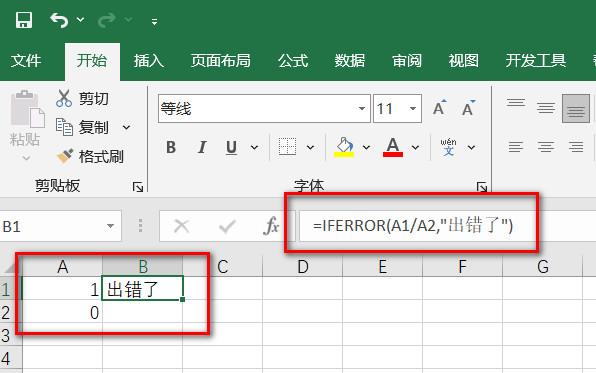Select column F header
Screen dimensions: 596x373
(462, 267)
